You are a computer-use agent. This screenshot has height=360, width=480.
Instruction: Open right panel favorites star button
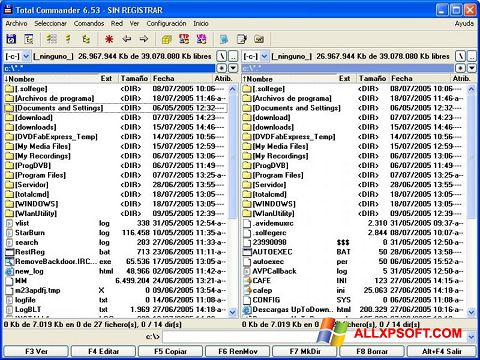460,68
